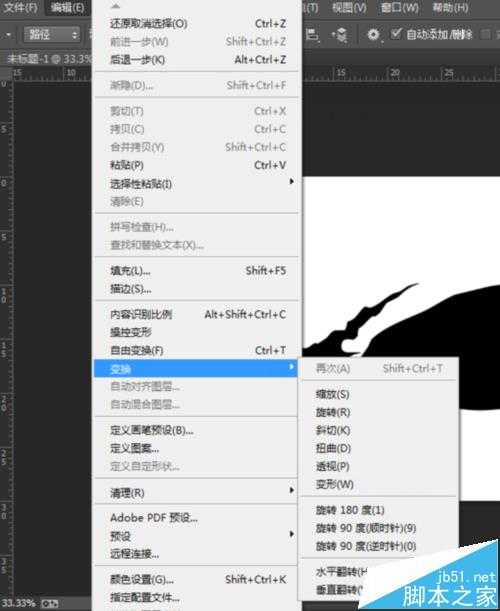Image resolution: width=500 pixels, height=611 pixels.
Task: Open the 描边(S)... dialog
Action: pos(197,289)
